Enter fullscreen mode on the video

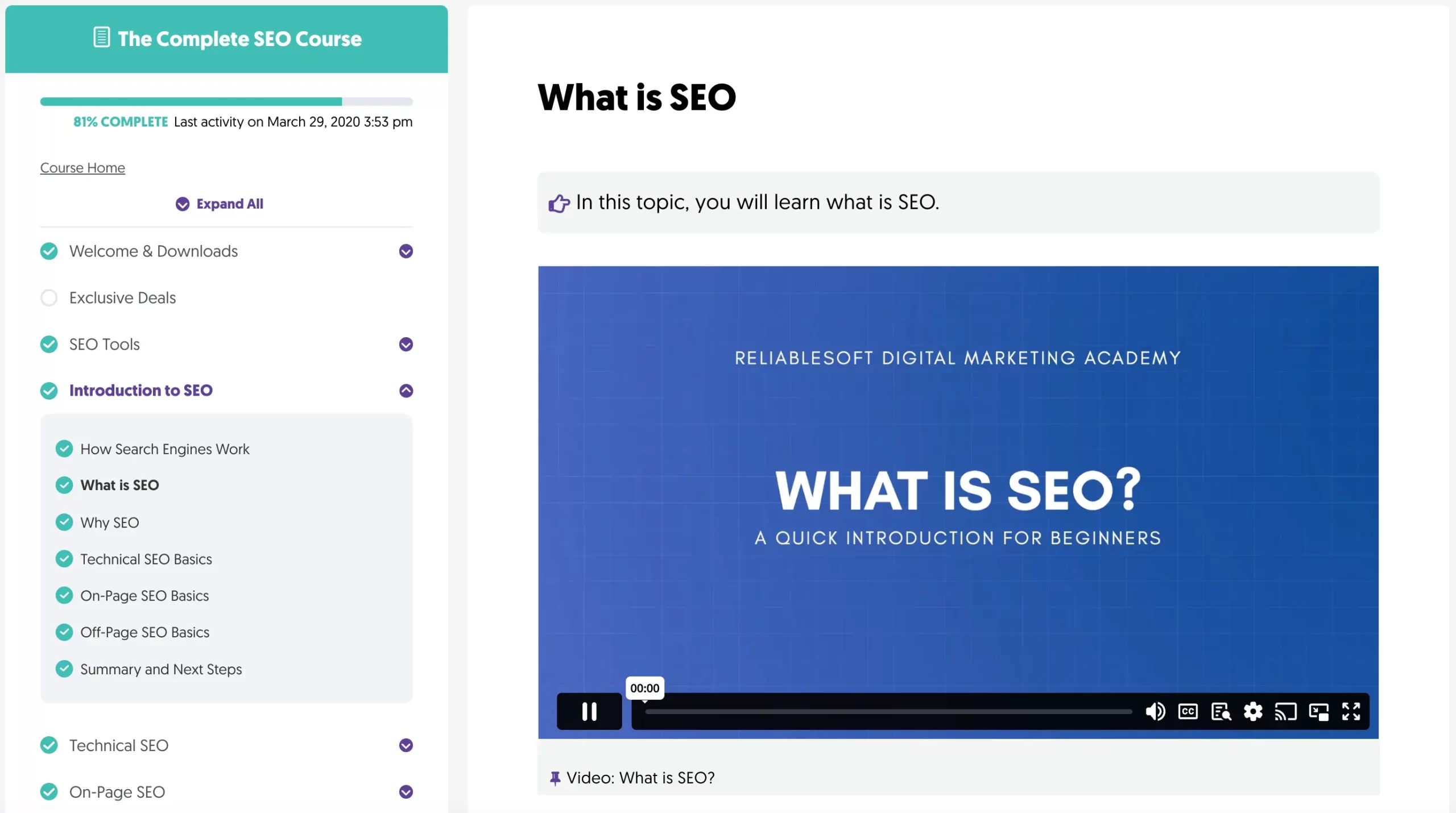point(1351,711)
